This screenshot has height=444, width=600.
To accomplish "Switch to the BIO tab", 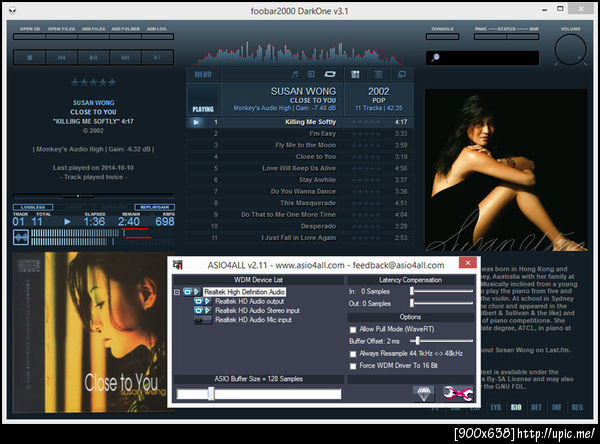I will pos(516,408).
